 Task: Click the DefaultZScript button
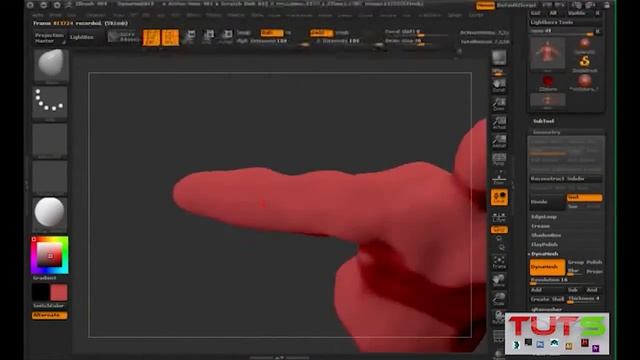point(516,5)
